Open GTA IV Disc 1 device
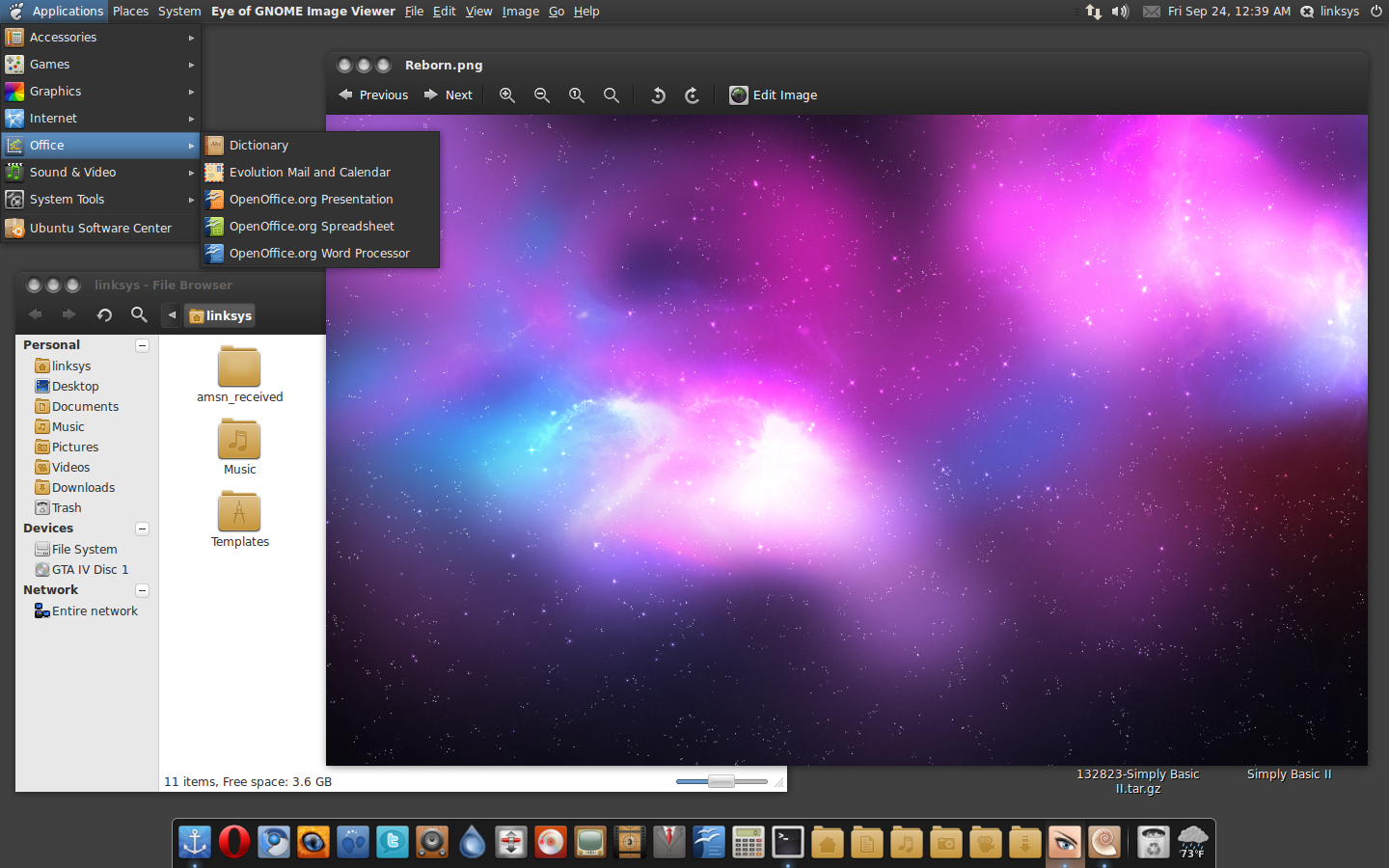Viewport: 1389px width, 868px height. [x=82, y=569]
